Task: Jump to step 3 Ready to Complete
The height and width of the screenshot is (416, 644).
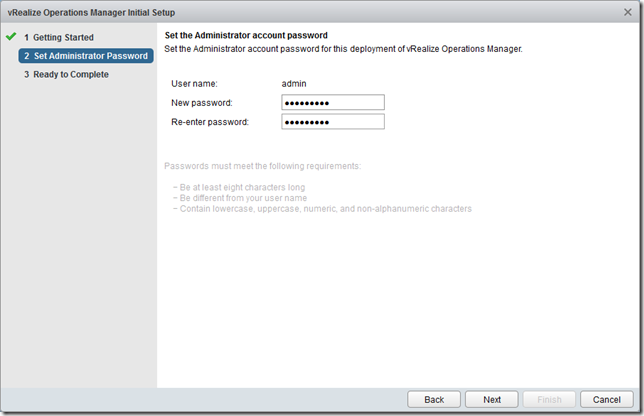Action: [x=70, y=74]
